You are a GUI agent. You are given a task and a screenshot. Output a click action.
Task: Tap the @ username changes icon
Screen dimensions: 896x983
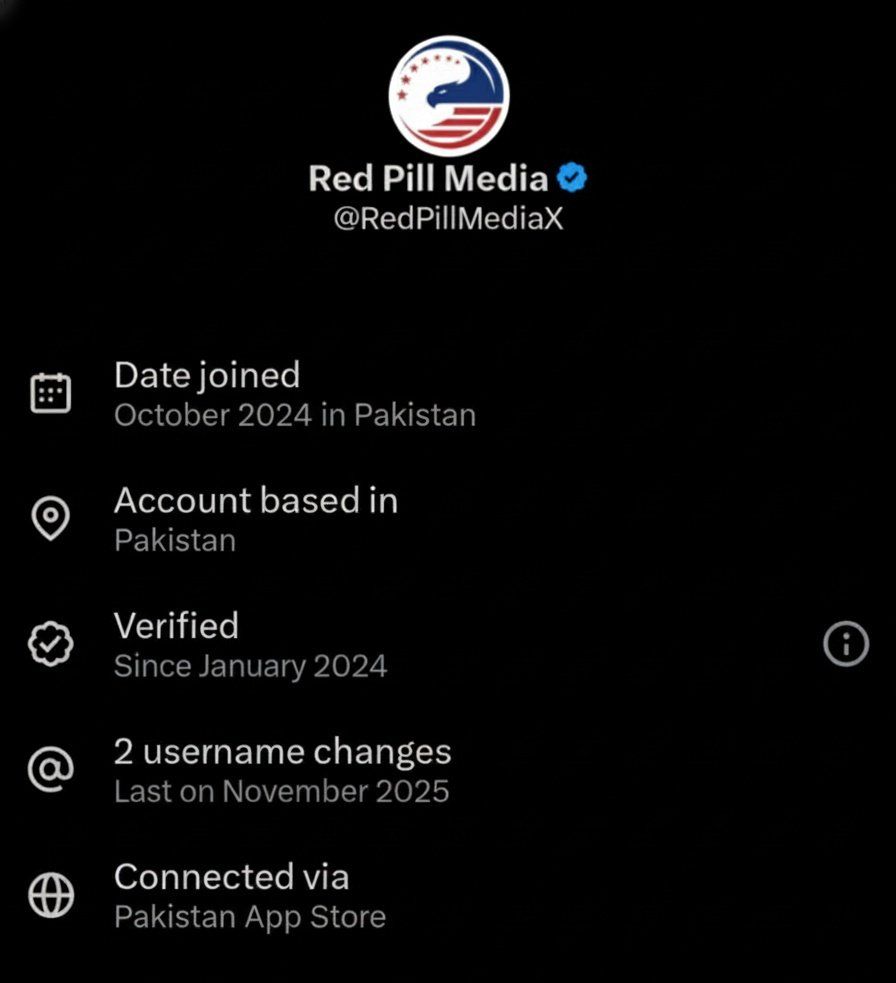point(51,769)
